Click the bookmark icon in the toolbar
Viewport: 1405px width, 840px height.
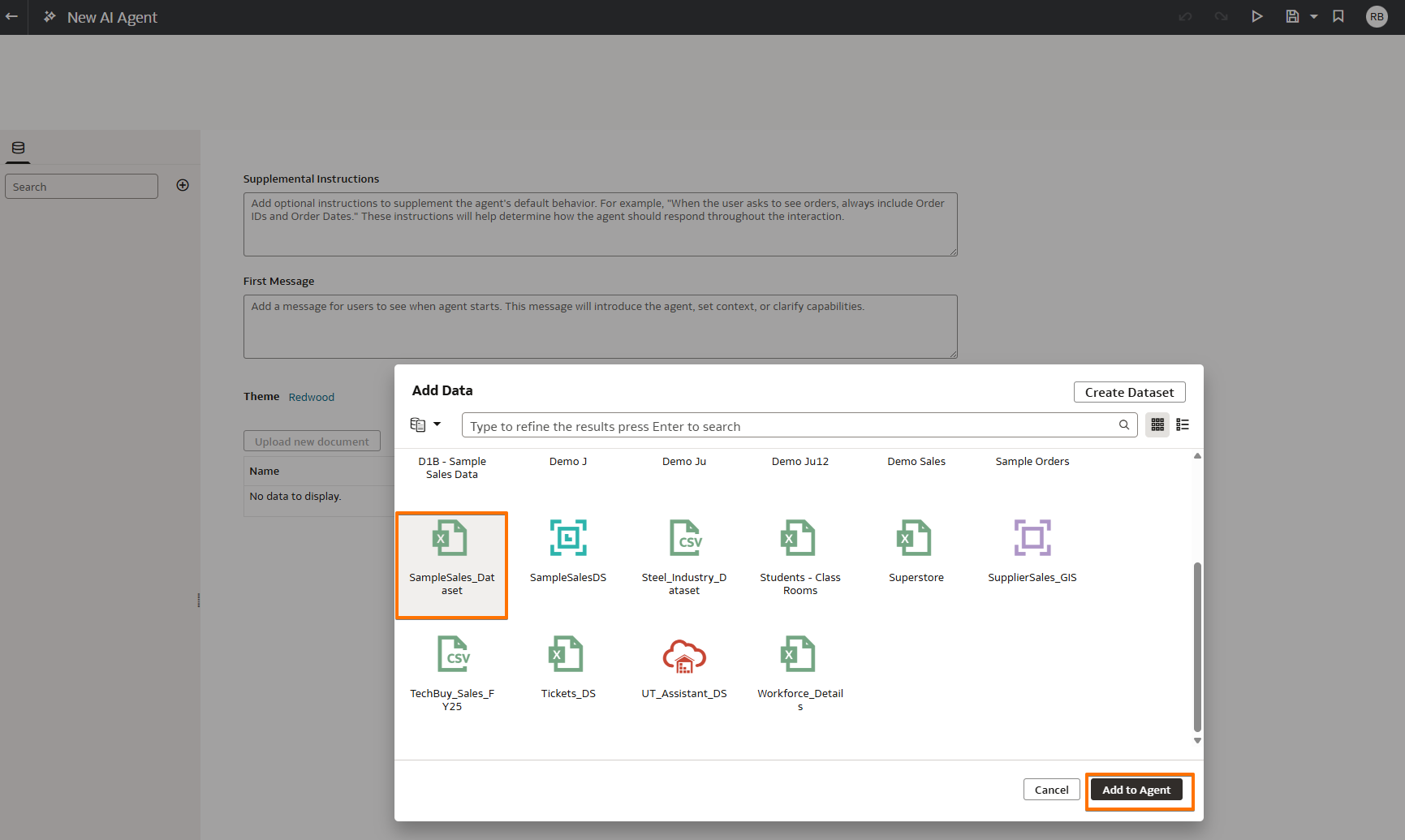(x=1338, y=16)
